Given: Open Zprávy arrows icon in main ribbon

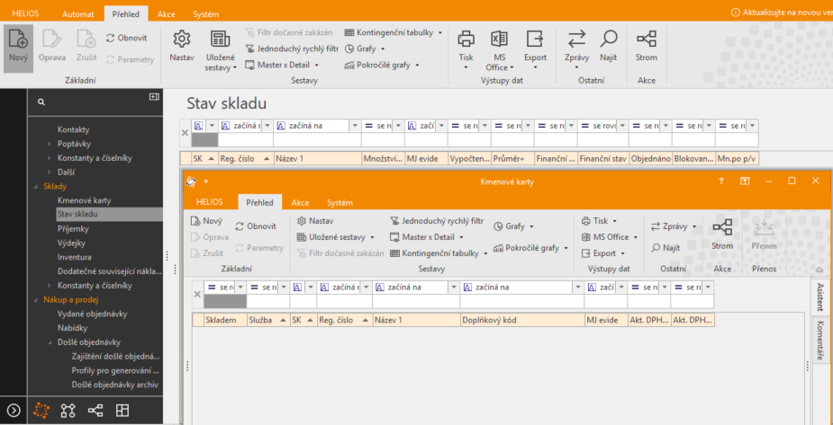Looking at the screenshot, I should [x=576, y=39].
